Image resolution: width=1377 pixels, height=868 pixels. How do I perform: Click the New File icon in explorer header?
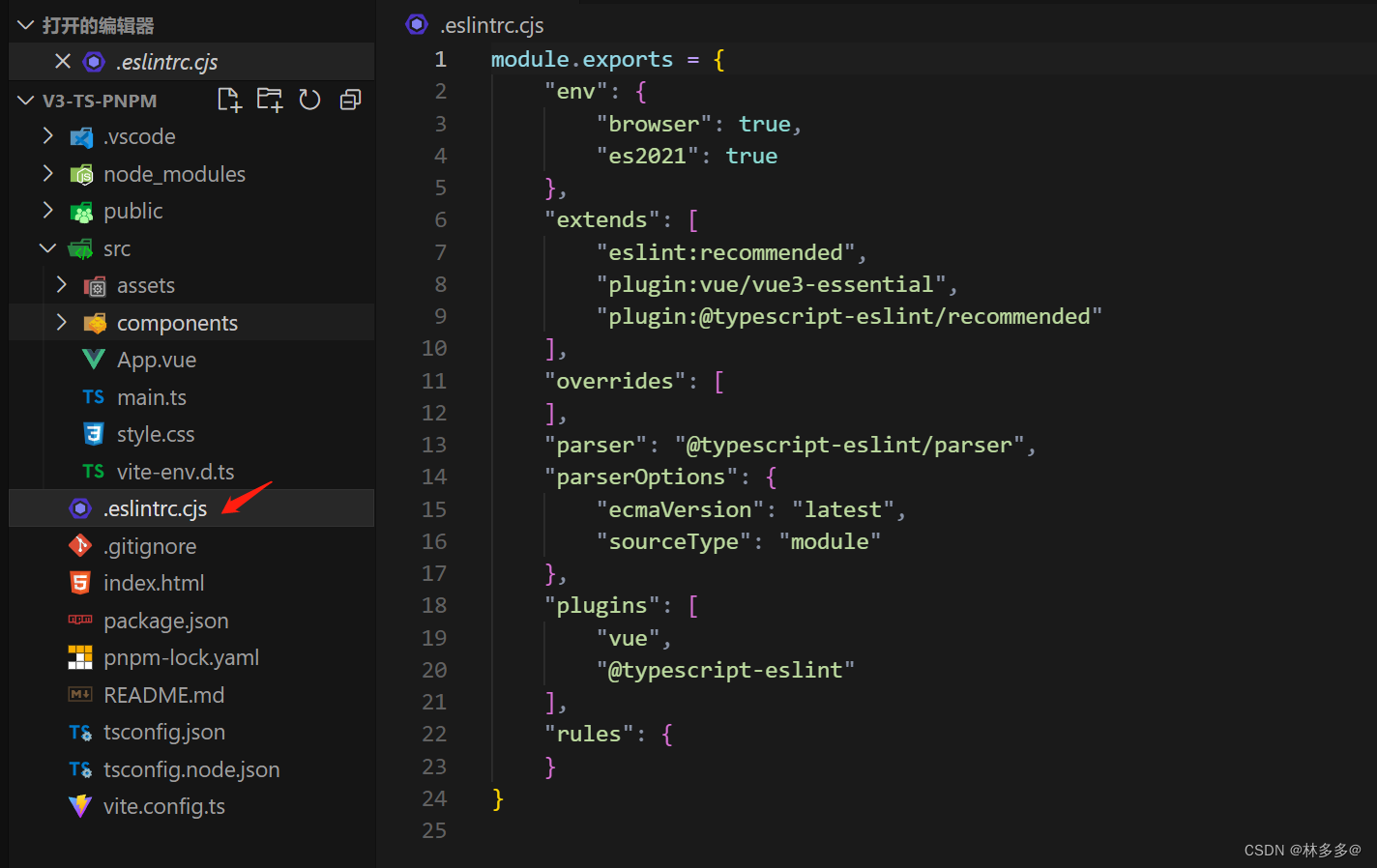tap(229, 100)
